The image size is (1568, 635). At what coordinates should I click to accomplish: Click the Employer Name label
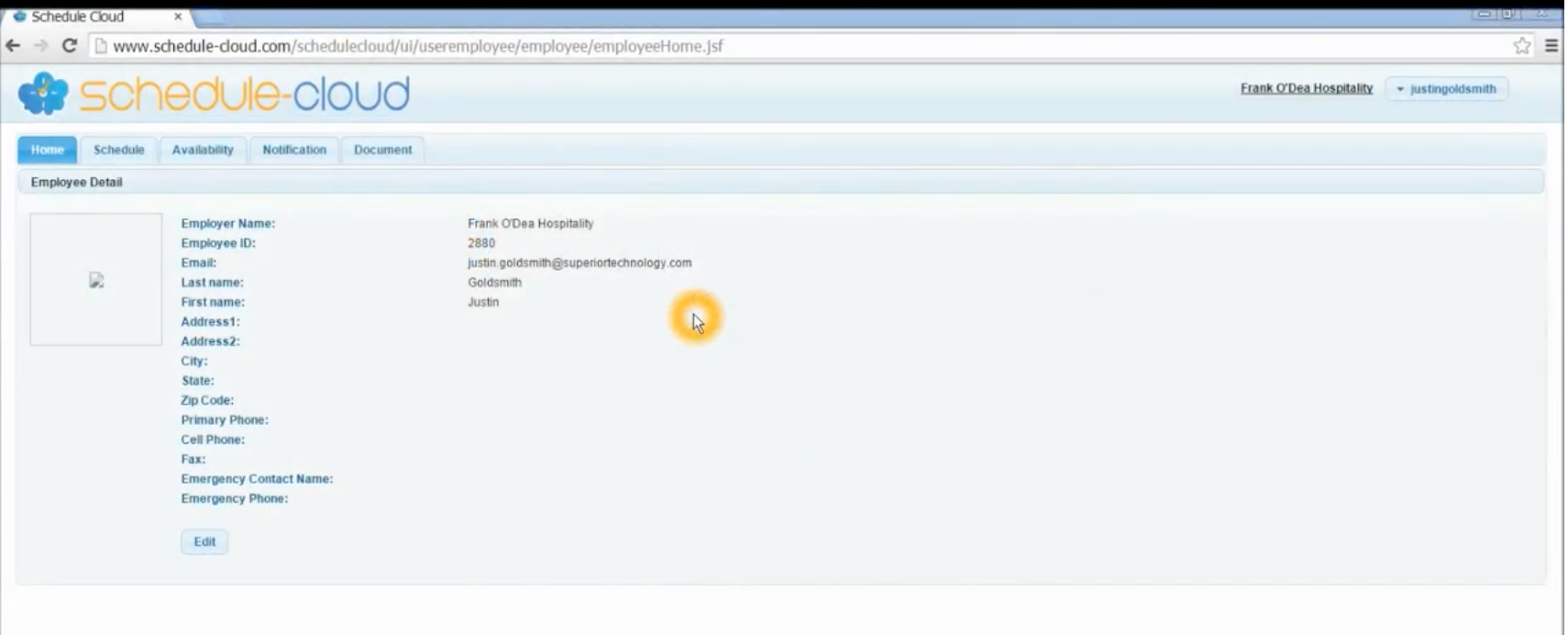228,224
